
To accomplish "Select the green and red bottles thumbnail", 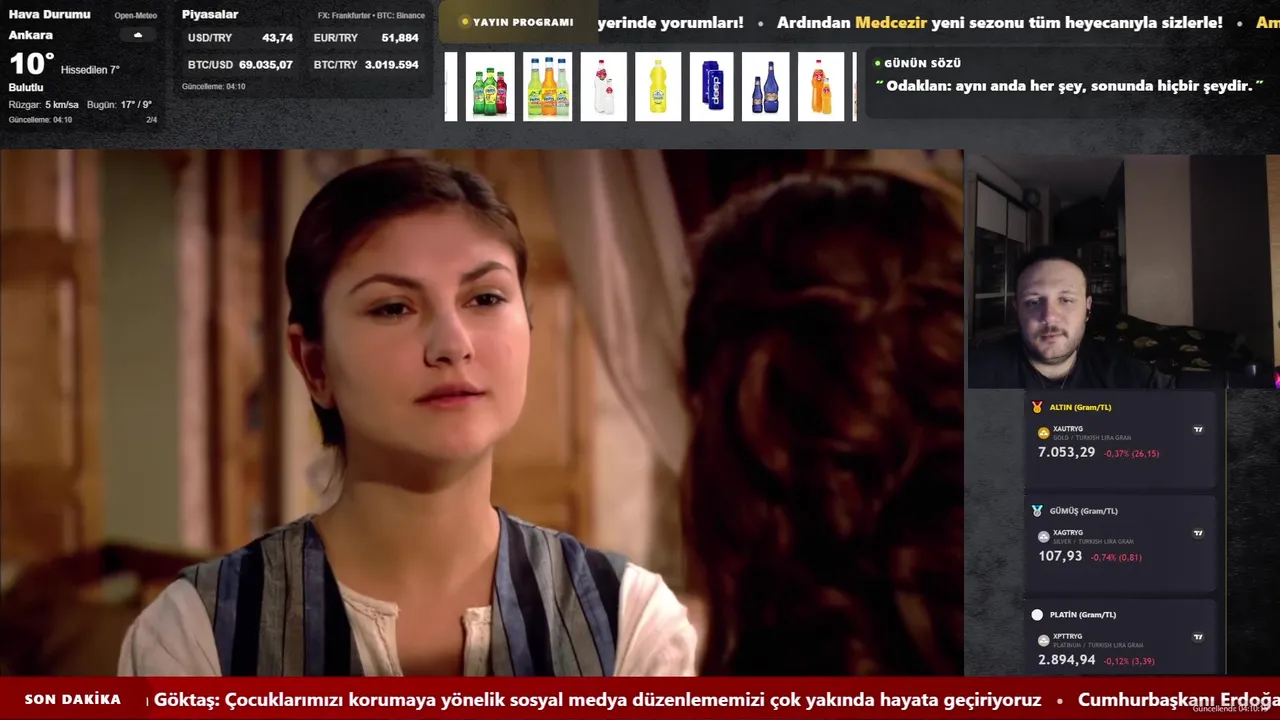I will point(490,87).
